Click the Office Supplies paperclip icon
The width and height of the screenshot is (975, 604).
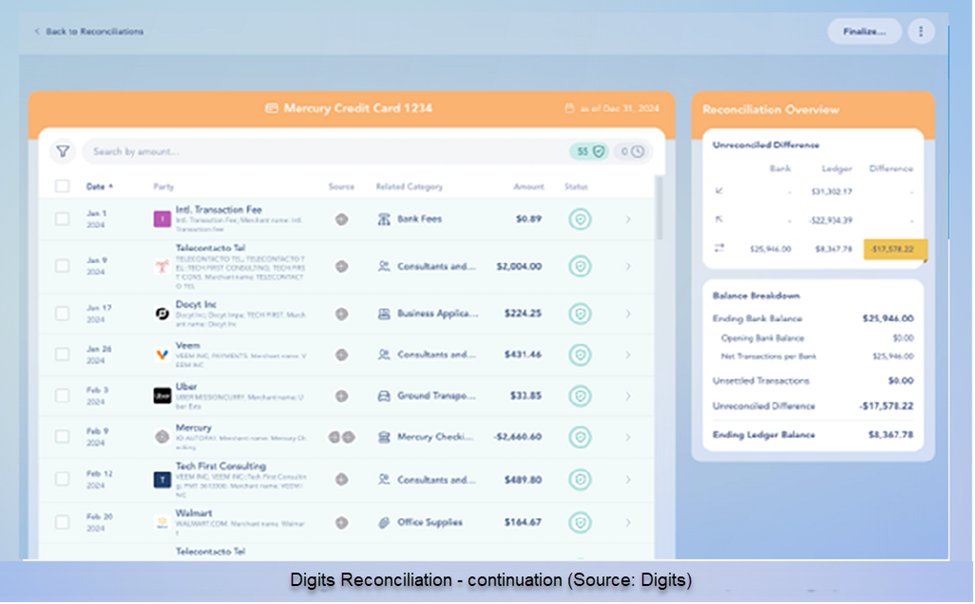384,523
